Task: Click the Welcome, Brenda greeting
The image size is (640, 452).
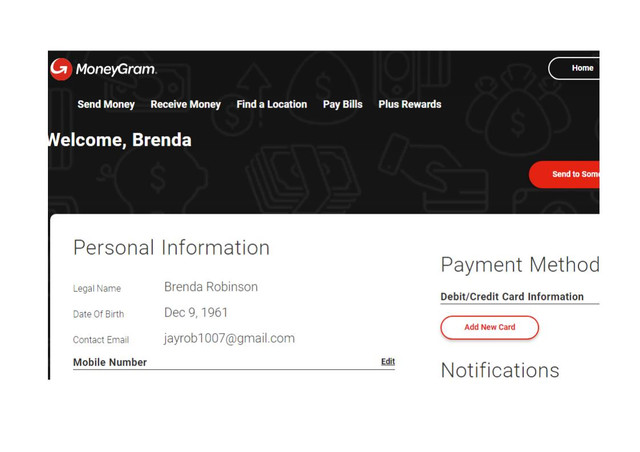Action: click(x=120, y=140)
